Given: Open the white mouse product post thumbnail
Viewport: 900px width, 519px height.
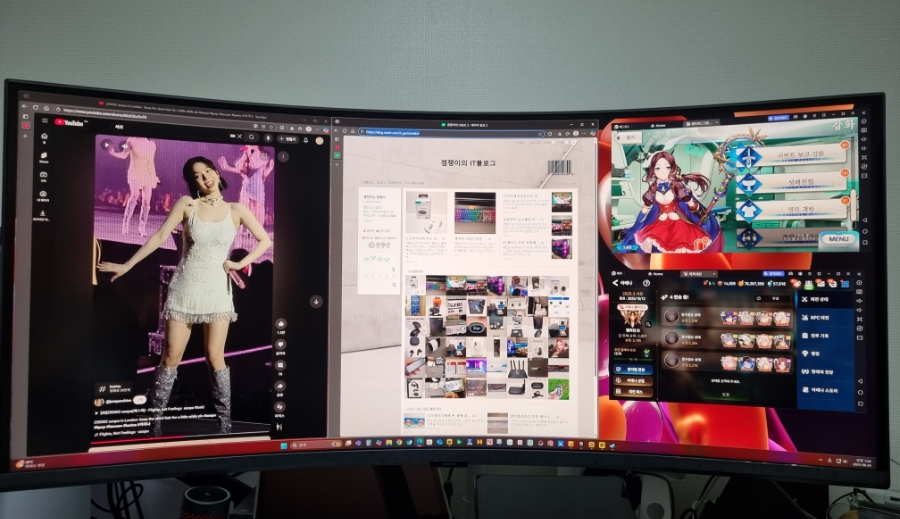Looking at the screenshot, I should point(426,212).
